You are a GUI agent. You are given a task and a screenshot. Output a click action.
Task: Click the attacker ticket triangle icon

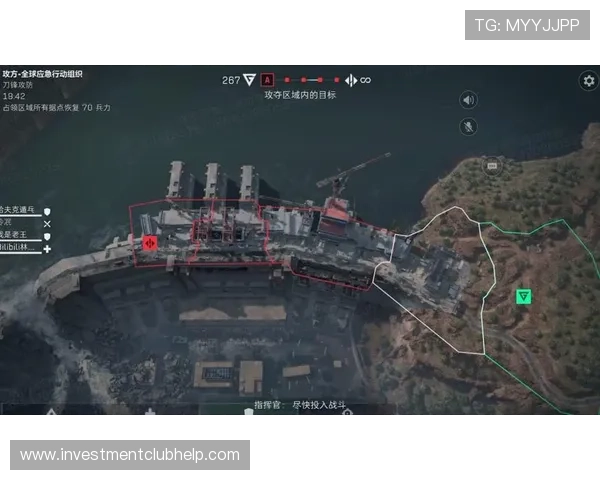tap(249, 80)
